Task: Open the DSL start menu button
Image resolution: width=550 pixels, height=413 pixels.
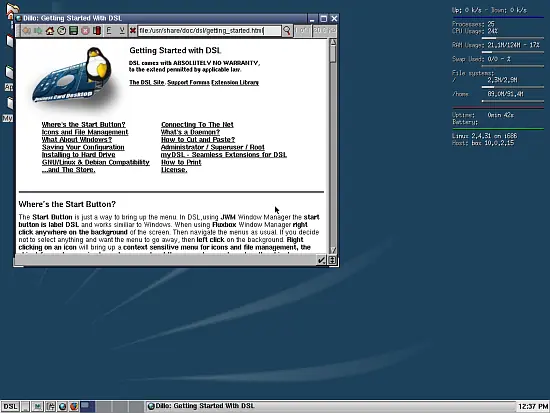Action: [x=10, y=406]
